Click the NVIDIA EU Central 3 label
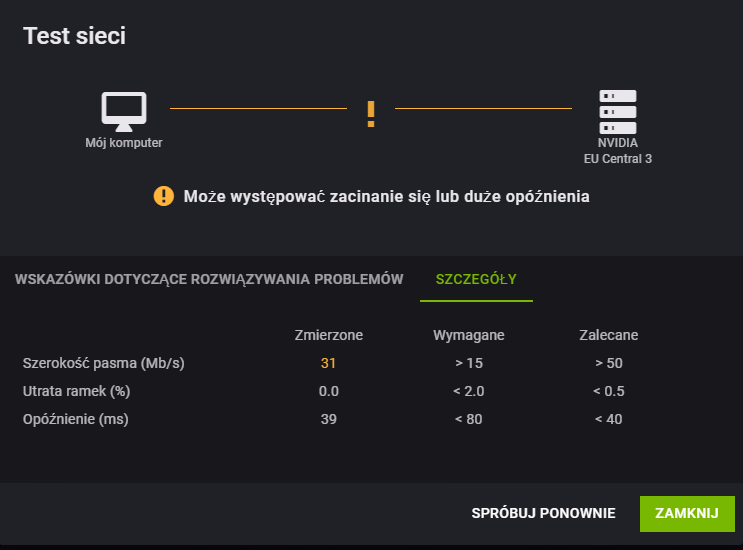This screenshot has width=743, height=550. tap(618, 151)
